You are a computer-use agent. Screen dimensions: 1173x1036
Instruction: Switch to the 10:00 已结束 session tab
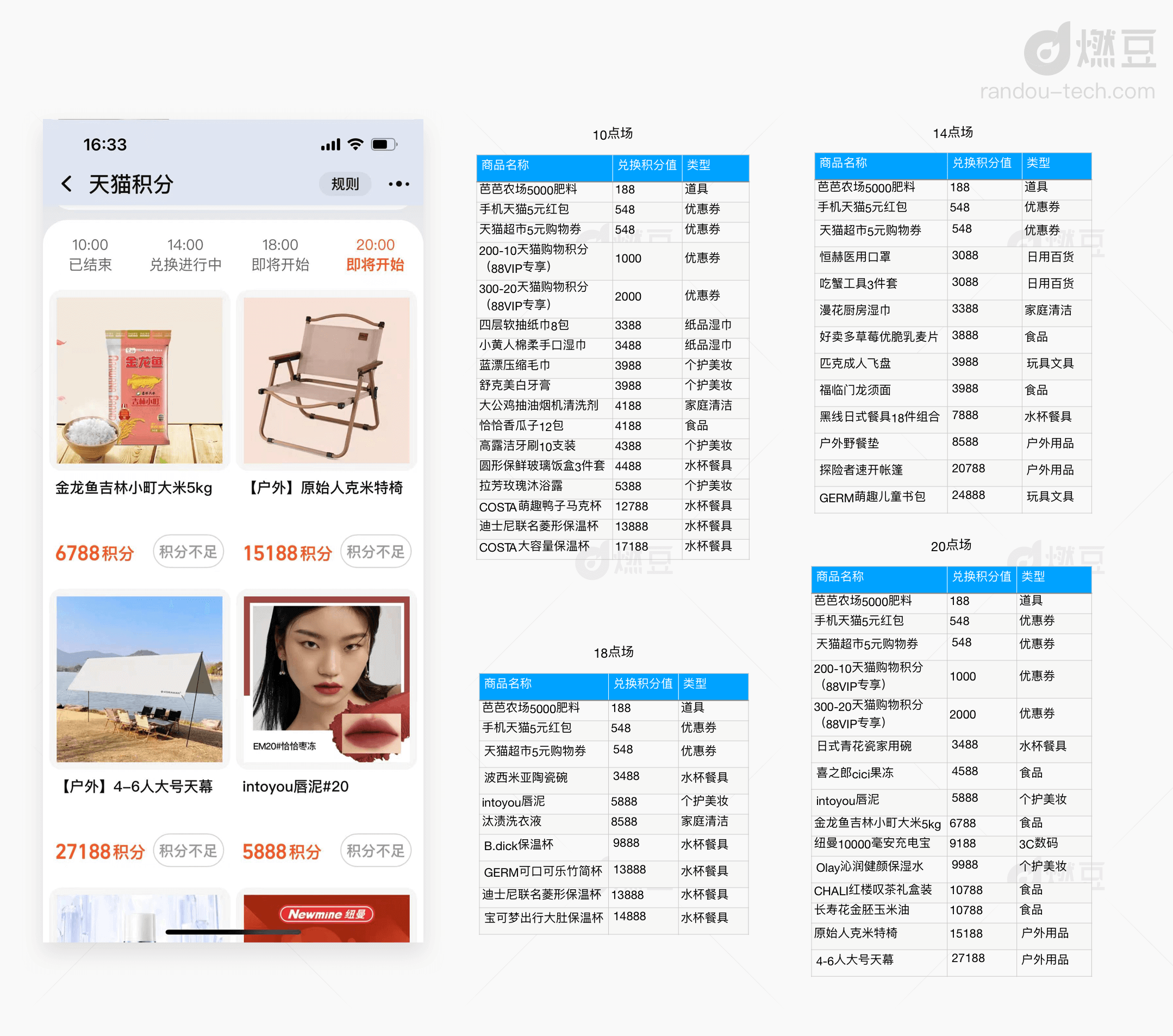pyautogui.click(x=90, y=254)
